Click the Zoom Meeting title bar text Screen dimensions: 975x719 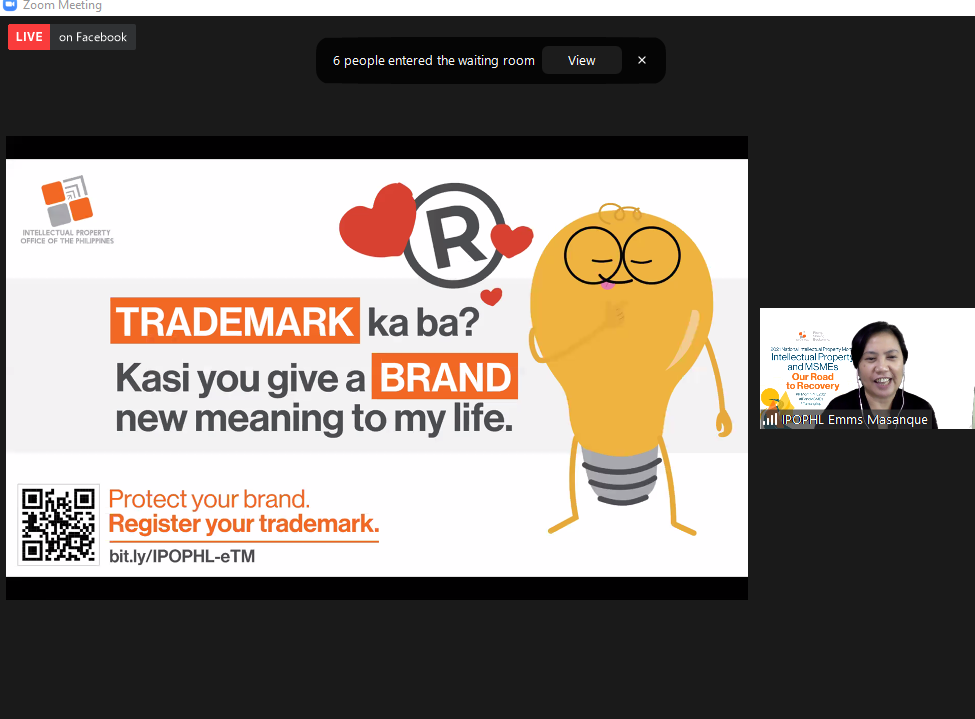[64, 5]
